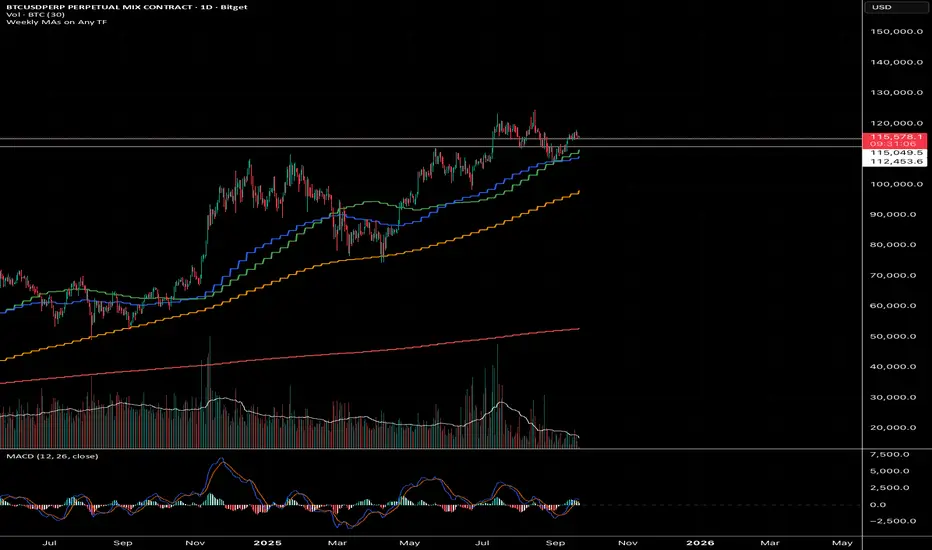This screenshot has width=932, height=550.
Task: Click the Sep label near the time axis start
Action: (x=122, y=543)
